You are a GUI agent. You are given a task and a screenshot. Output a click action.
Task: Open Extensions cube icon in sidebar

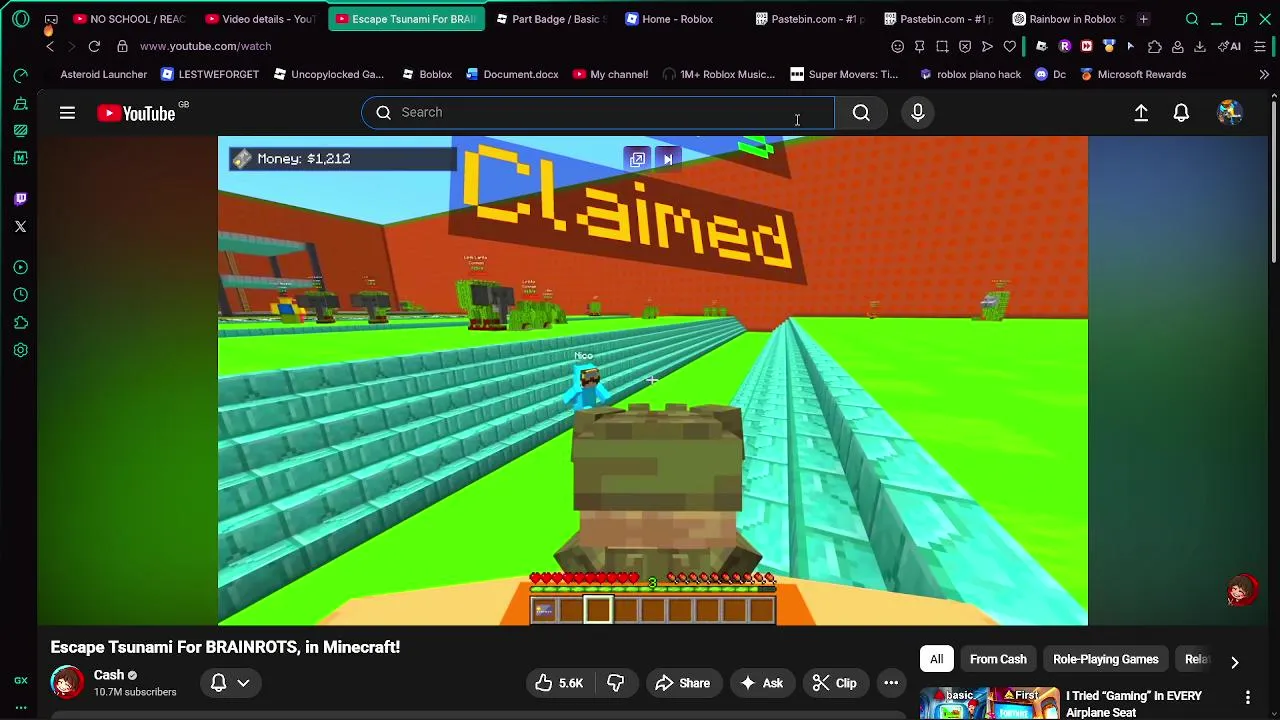tap(20, 323)
